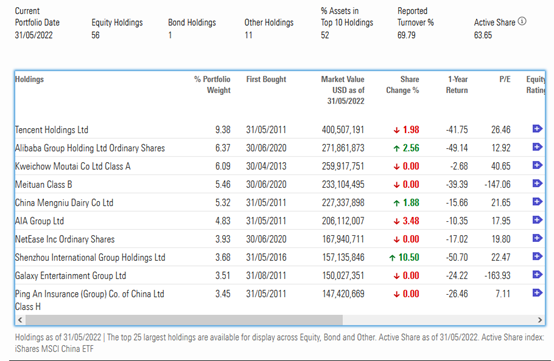This screenshot has height=361, width=554.
Task: Open equity rating icon for China Mengniu Dairy
Action: point(537,202)
